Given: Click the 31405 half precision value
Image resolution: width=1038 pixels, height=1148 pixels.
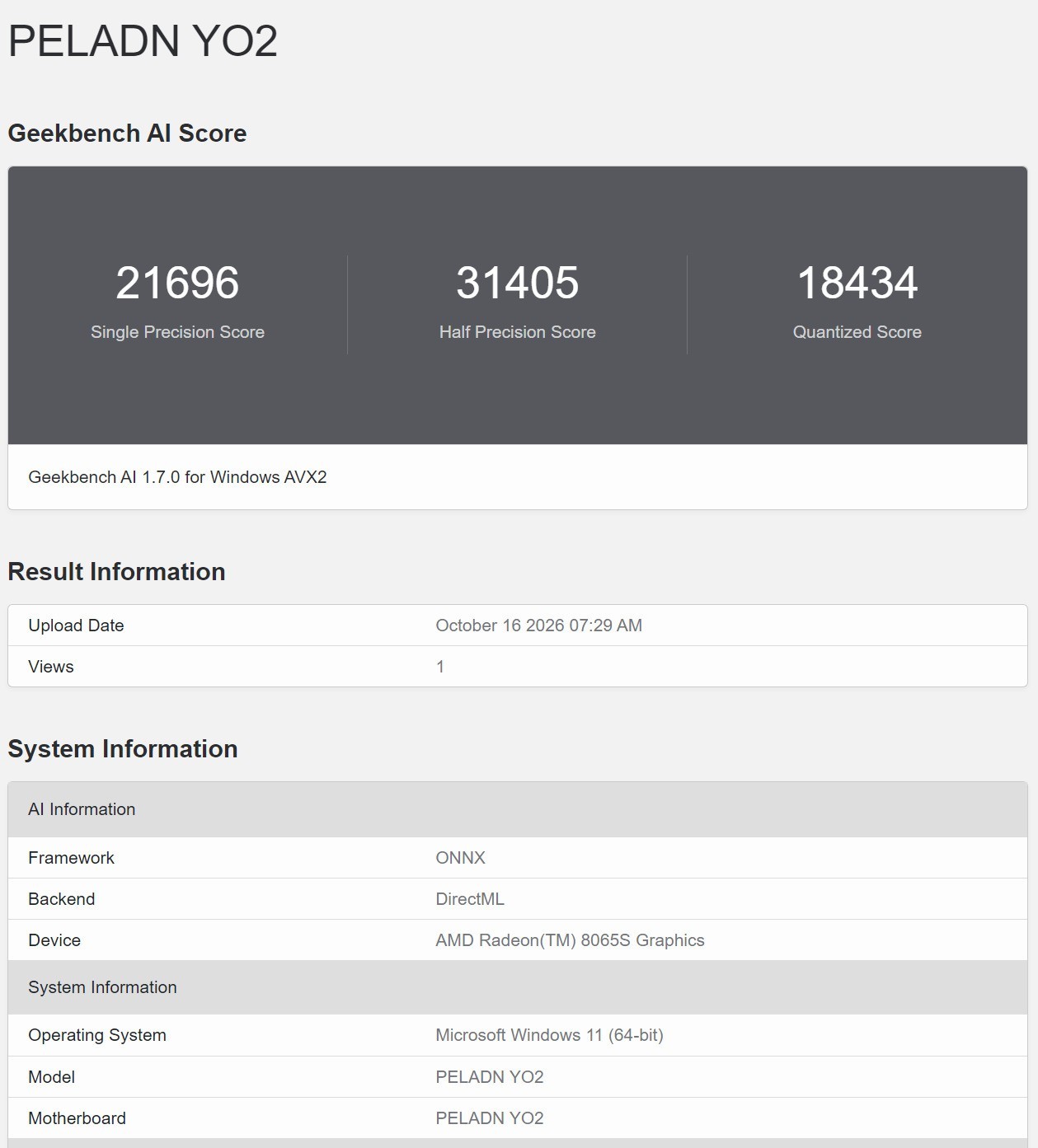Looking at the screenshot, I should (518, 283).
